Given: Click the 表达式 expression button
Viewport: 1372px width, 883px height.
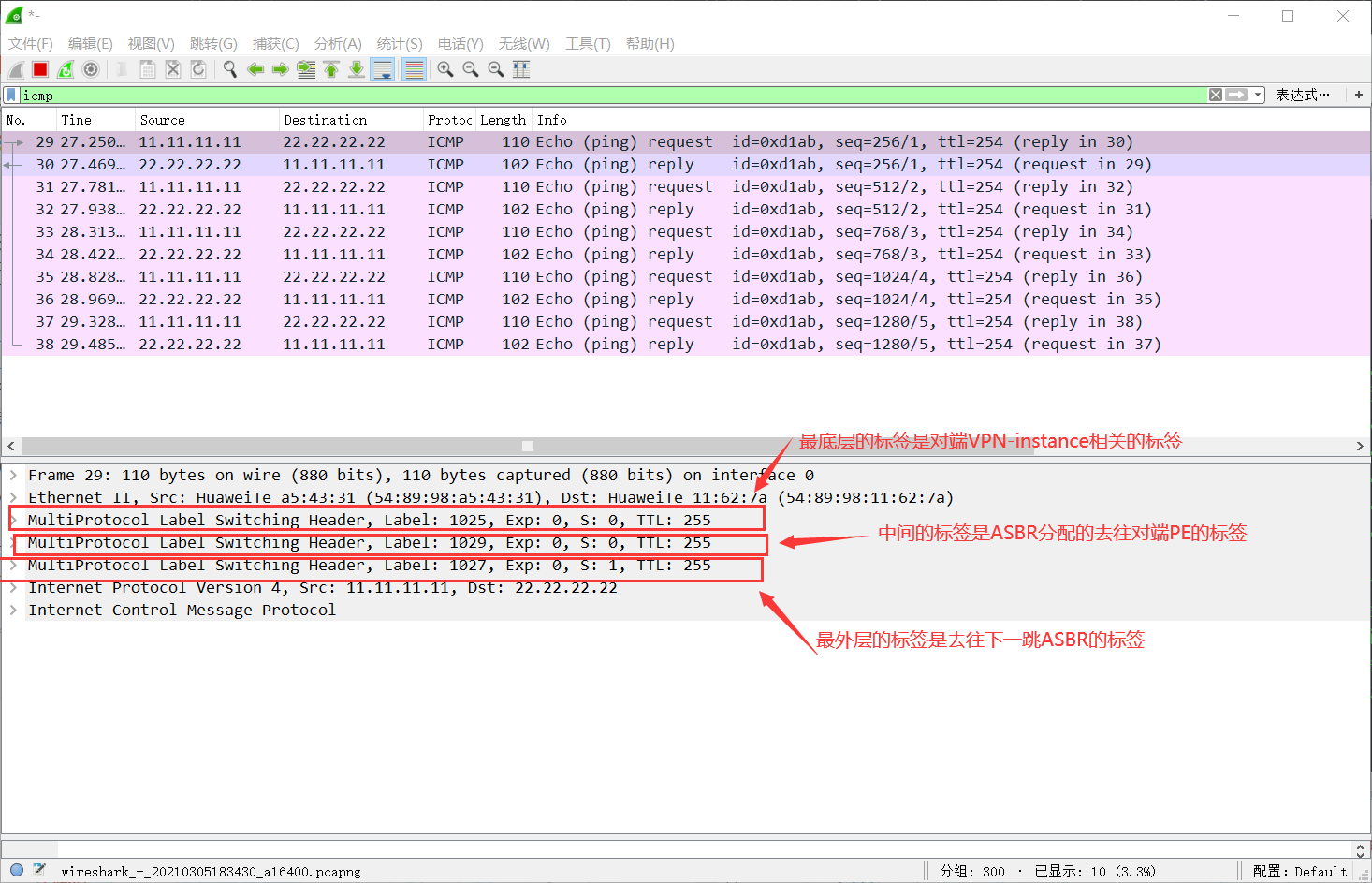Looking at the screenshot, I should [1302, 95].
